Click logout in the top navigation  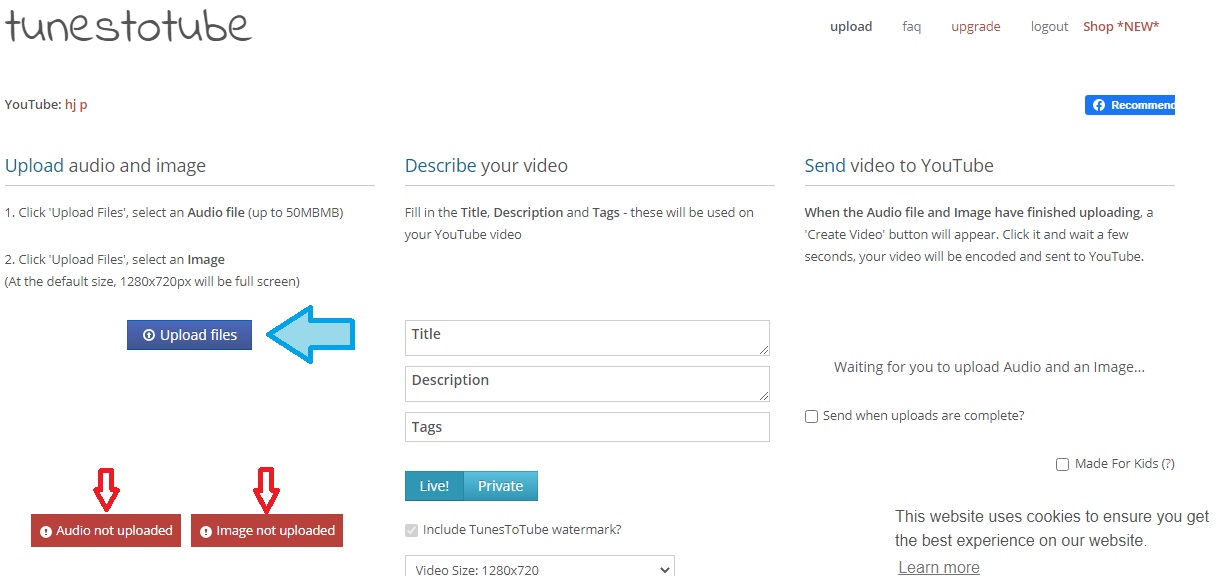1049,27
